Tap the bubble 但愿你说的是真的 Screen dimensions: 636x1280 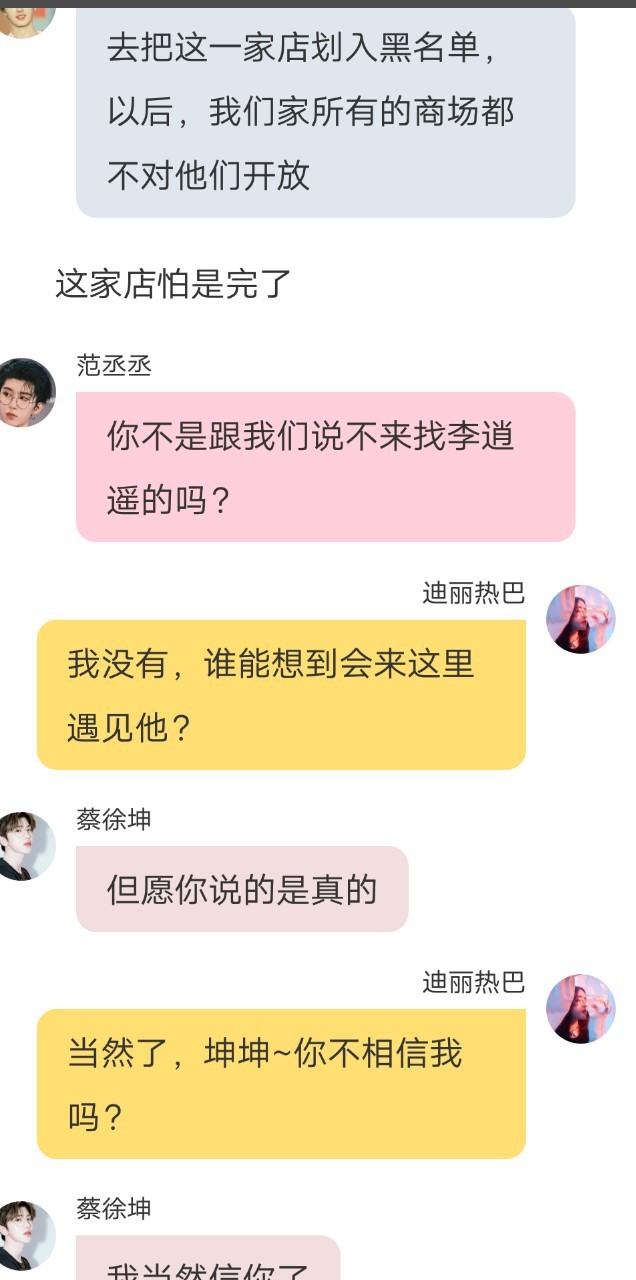coord(242,889)
